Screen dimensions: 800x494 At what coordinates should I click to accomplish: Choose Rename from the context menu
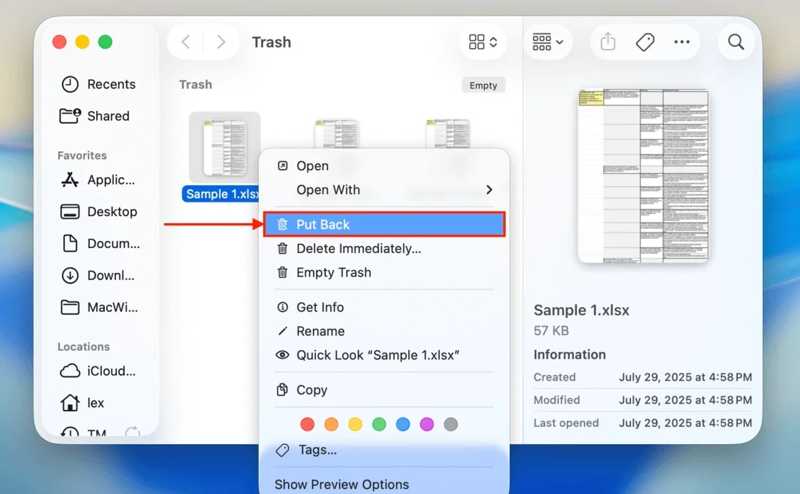[384, 331]
